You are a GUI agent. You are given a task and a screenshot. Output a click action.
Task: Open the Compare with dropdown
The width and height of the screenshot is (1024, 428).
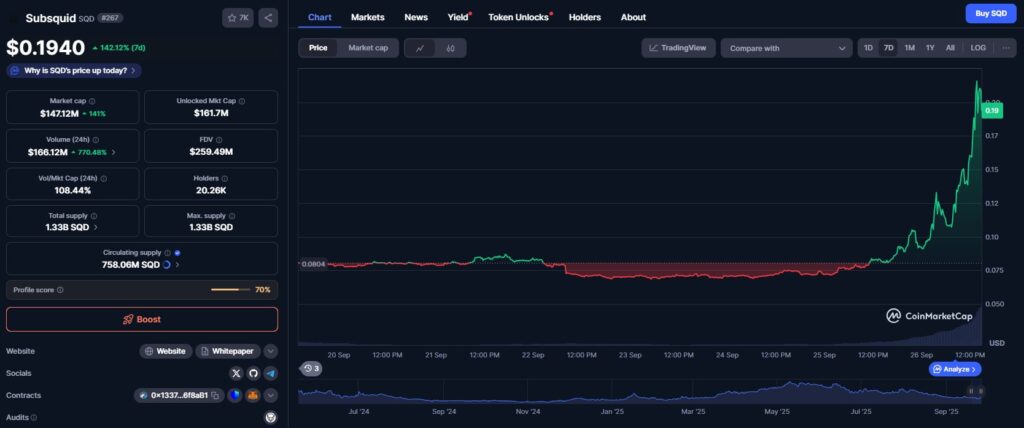tap(786, 48)
